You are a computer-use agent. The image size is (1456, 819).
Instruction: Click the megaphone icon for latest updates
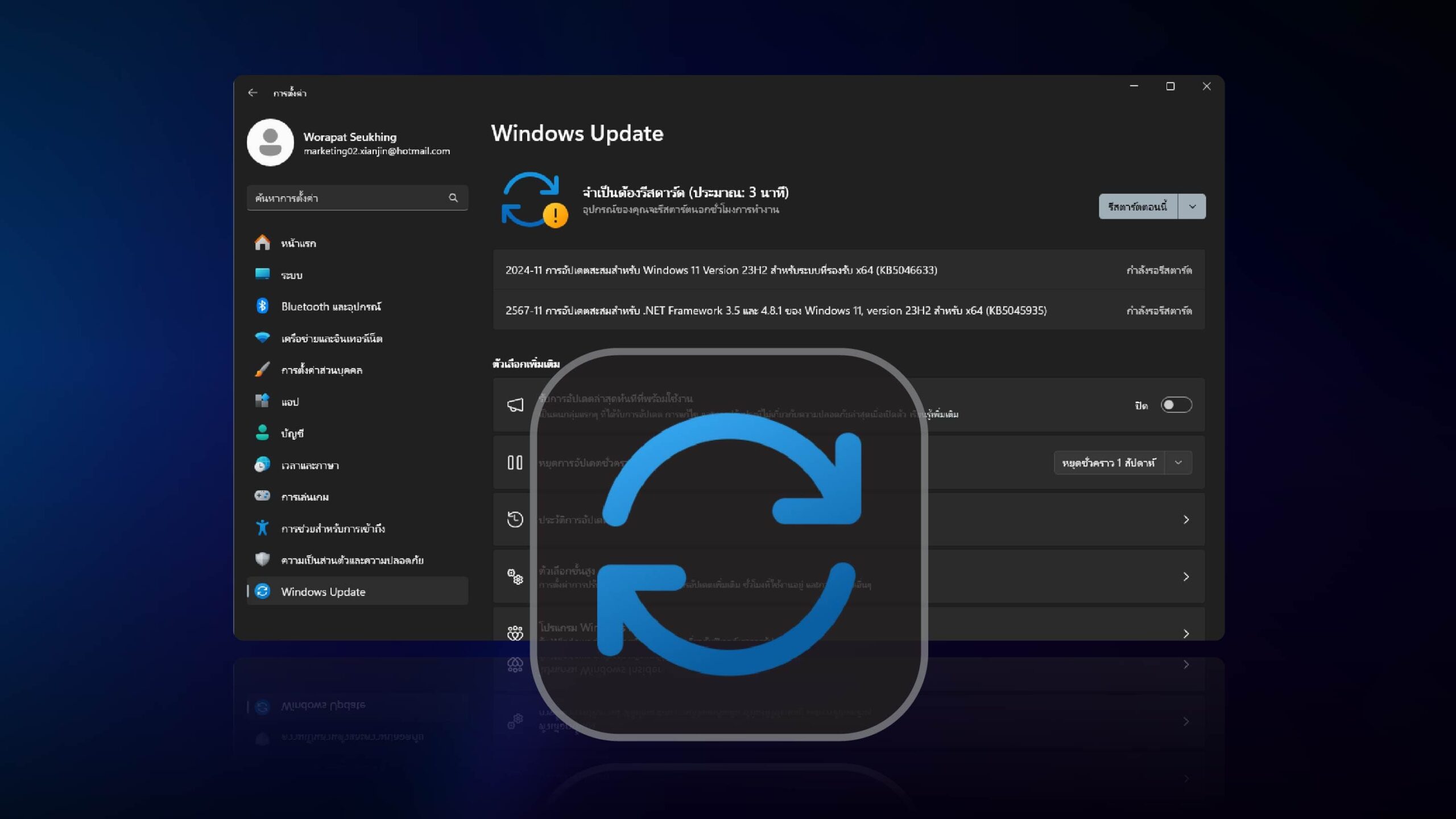[x=515, y=405]
